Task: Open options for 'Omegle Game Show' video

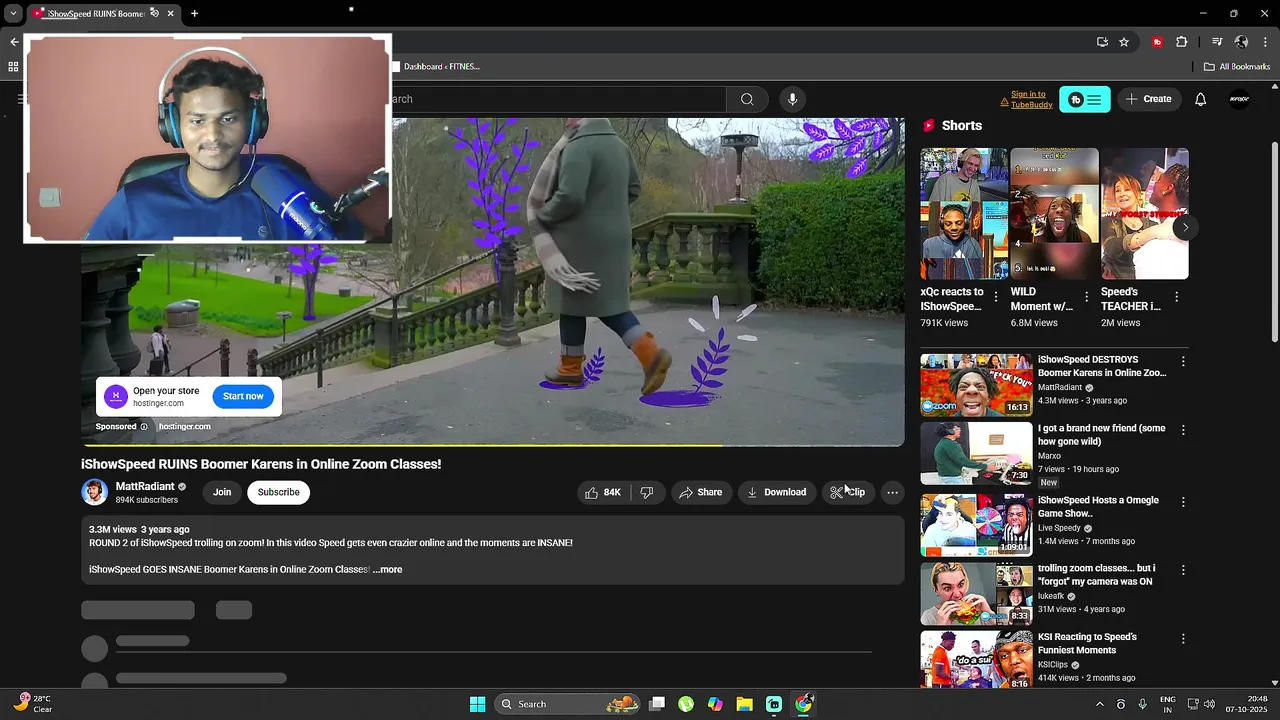Action: (1183, 502)
